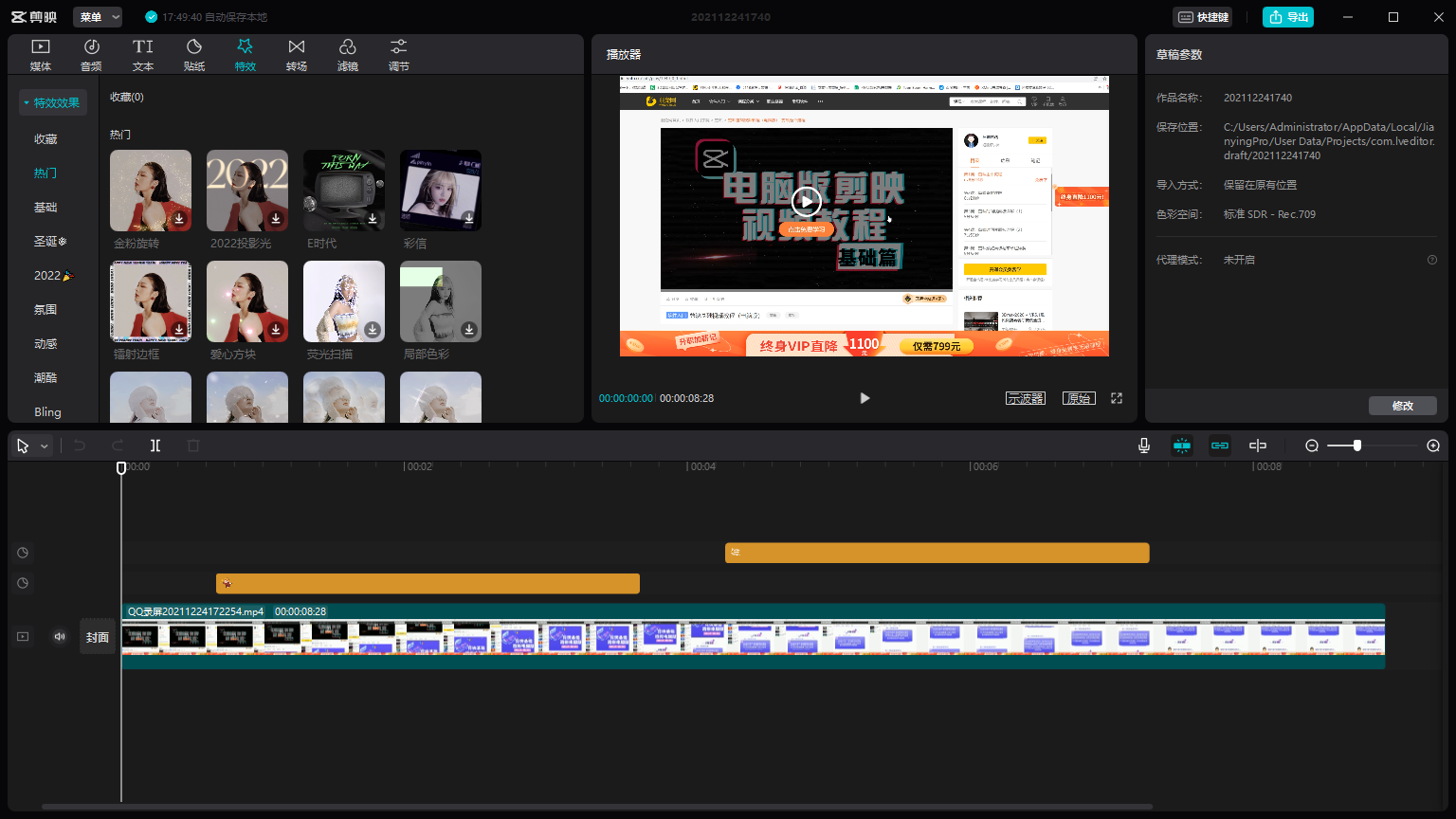1456x819 pixels.
Task: Click the lower effect track's clock icon
Action: pos(23,583)
